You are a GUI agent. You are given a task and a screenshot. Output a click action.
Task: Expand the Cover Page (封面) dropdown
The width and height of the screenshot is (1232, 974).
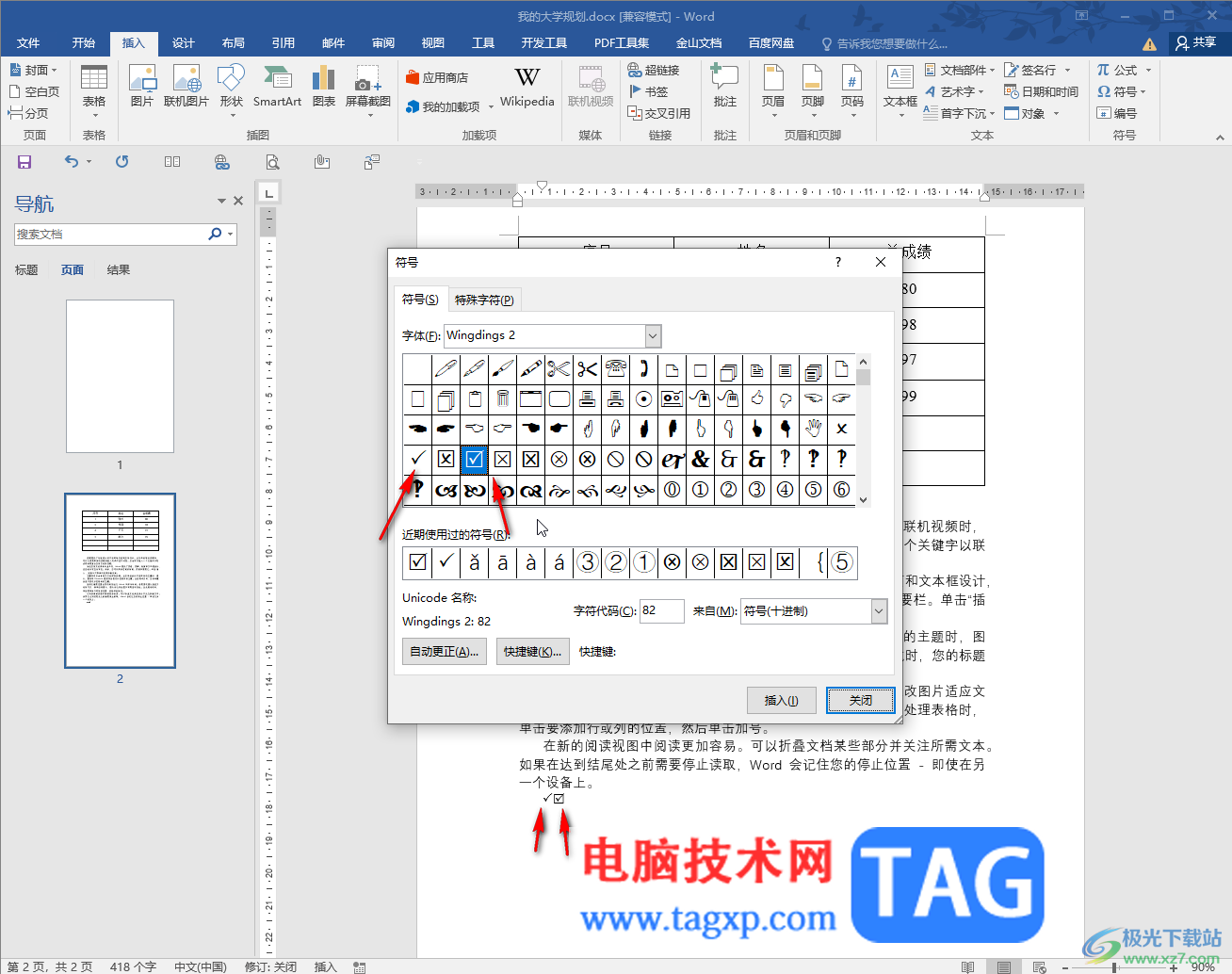(x=54, y=71)
